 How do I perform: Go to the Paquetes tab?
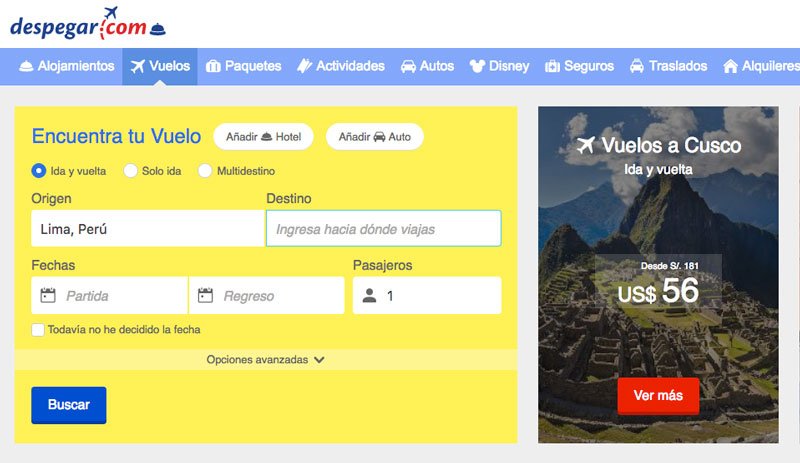point(243,66)
